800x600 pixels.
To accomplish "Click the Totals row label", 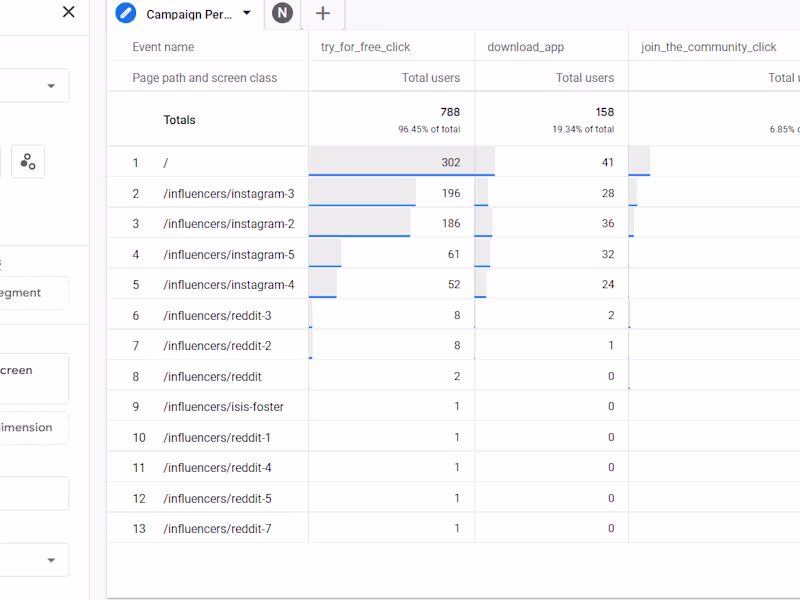I will (180, 119).
